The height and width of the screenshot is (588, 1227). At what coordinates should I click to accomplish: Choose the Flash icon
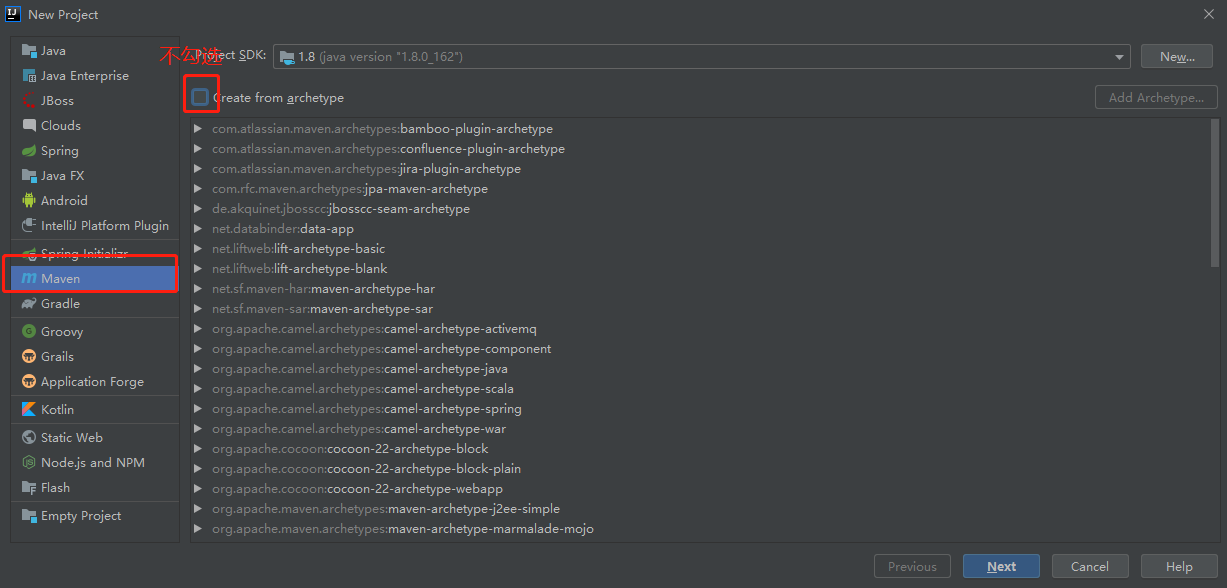pos(29,488)
